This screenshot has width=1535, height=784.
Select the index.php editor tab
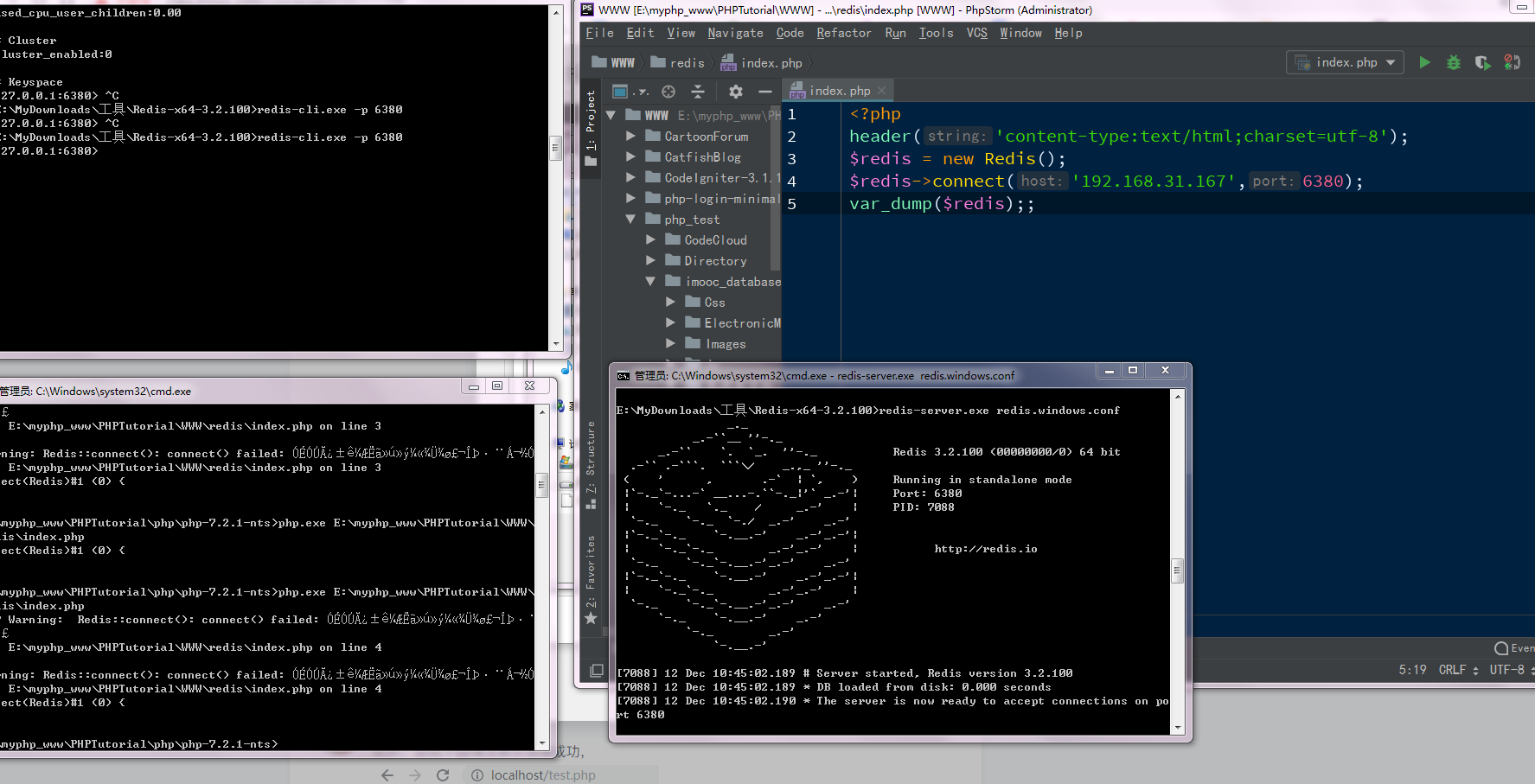tap(838, 91)
